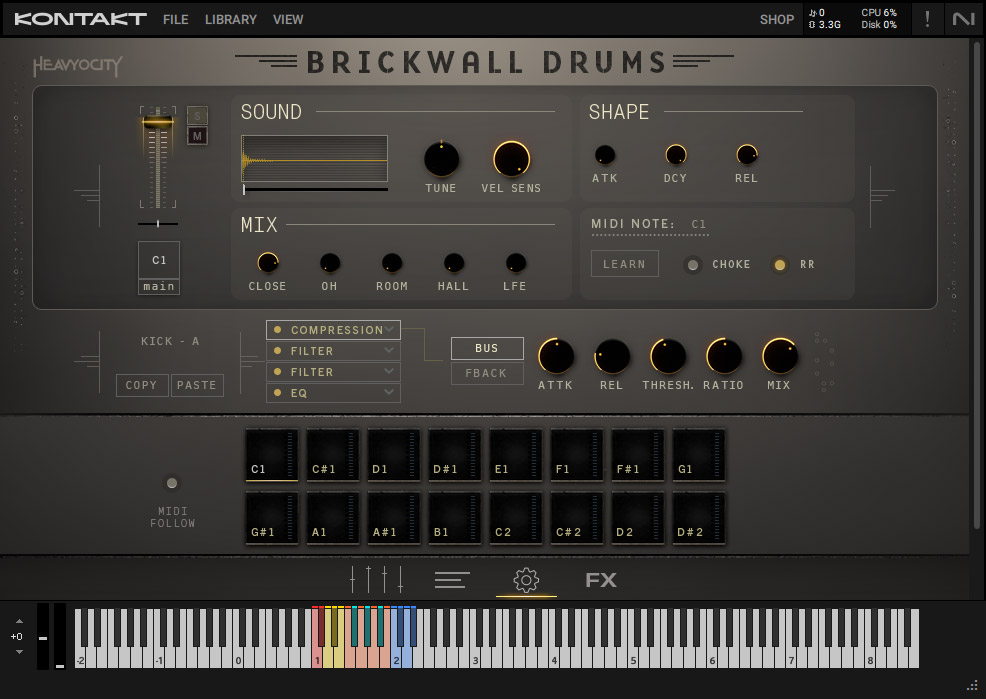This screenshot has height=699, width=986.
Task: Click the channel volume fader handle
Action: coord(158,122)
